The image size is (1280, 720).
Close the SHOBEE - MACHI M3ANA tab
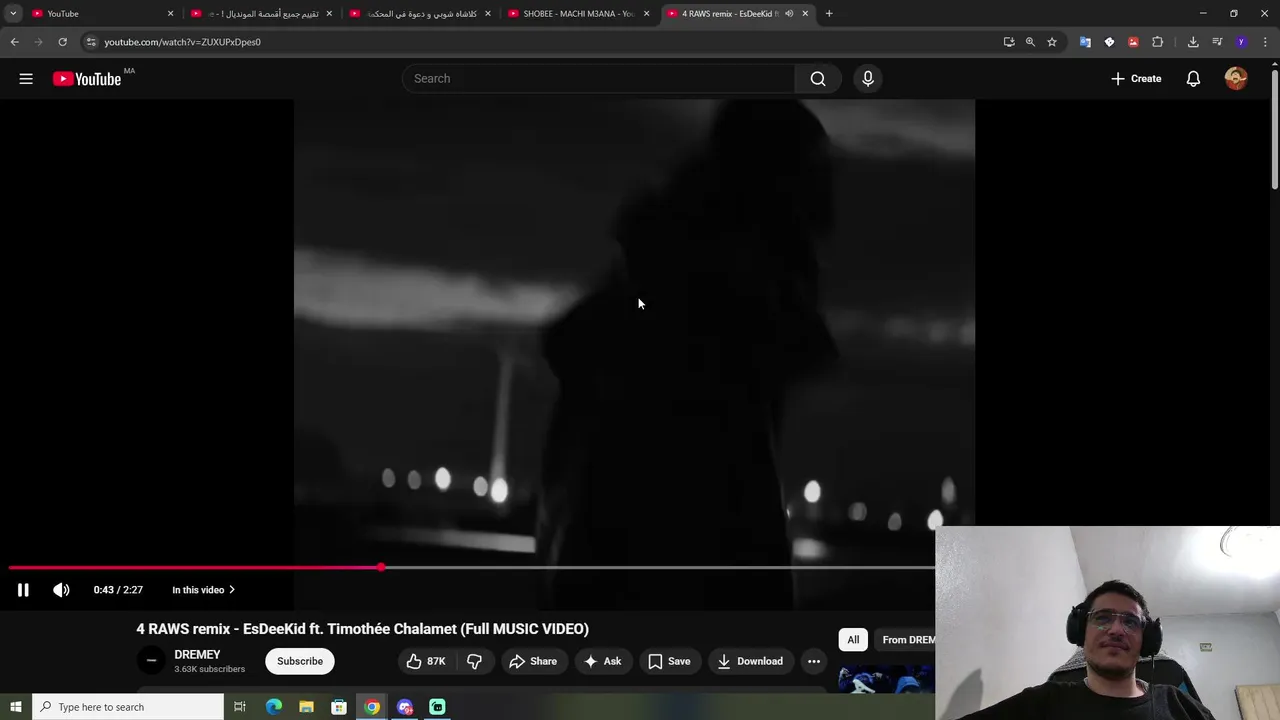point(646,14)
